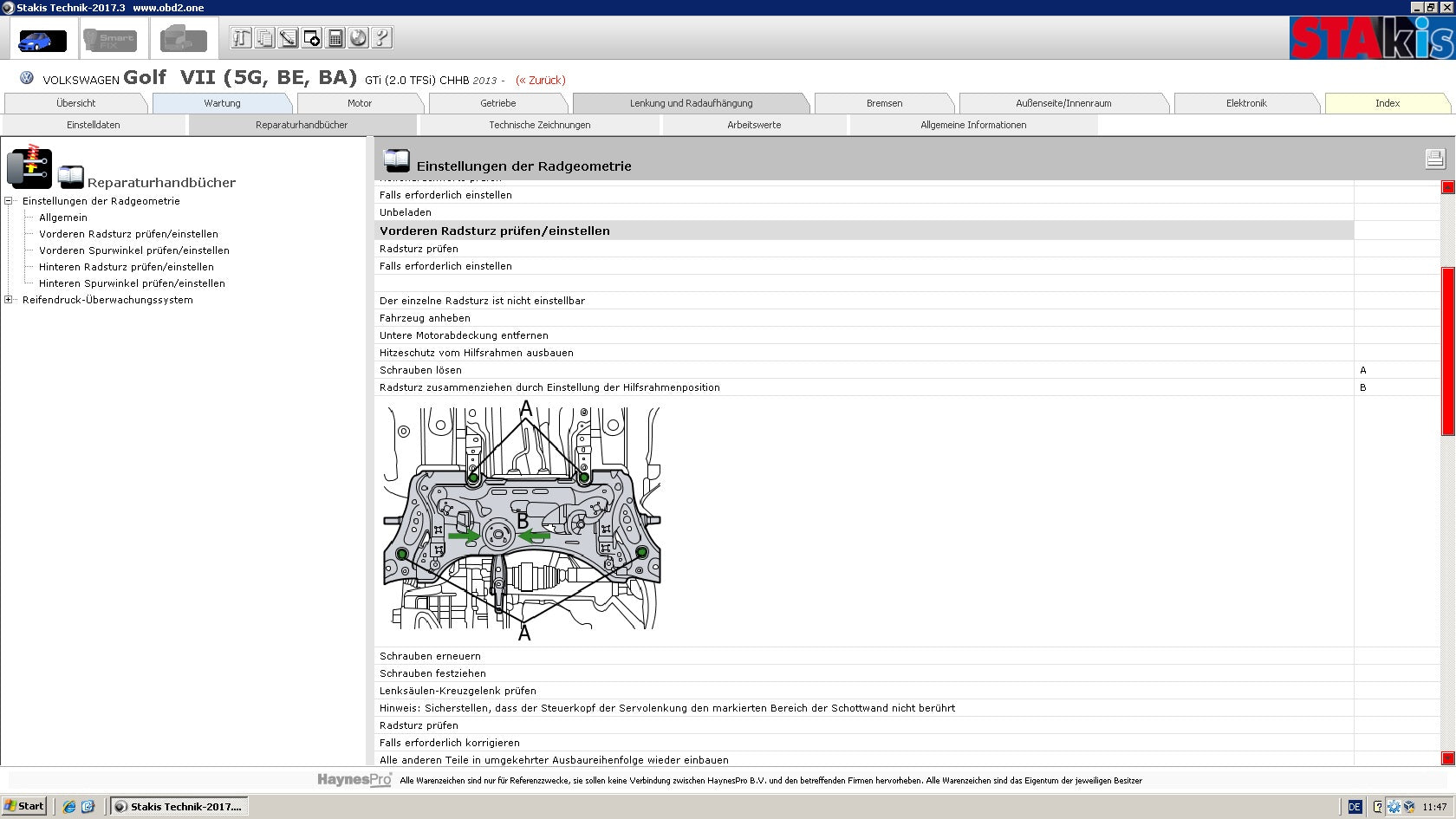
Task: Open the Allgemeine Informationen sub-tab
Action: tap(973, 125)
